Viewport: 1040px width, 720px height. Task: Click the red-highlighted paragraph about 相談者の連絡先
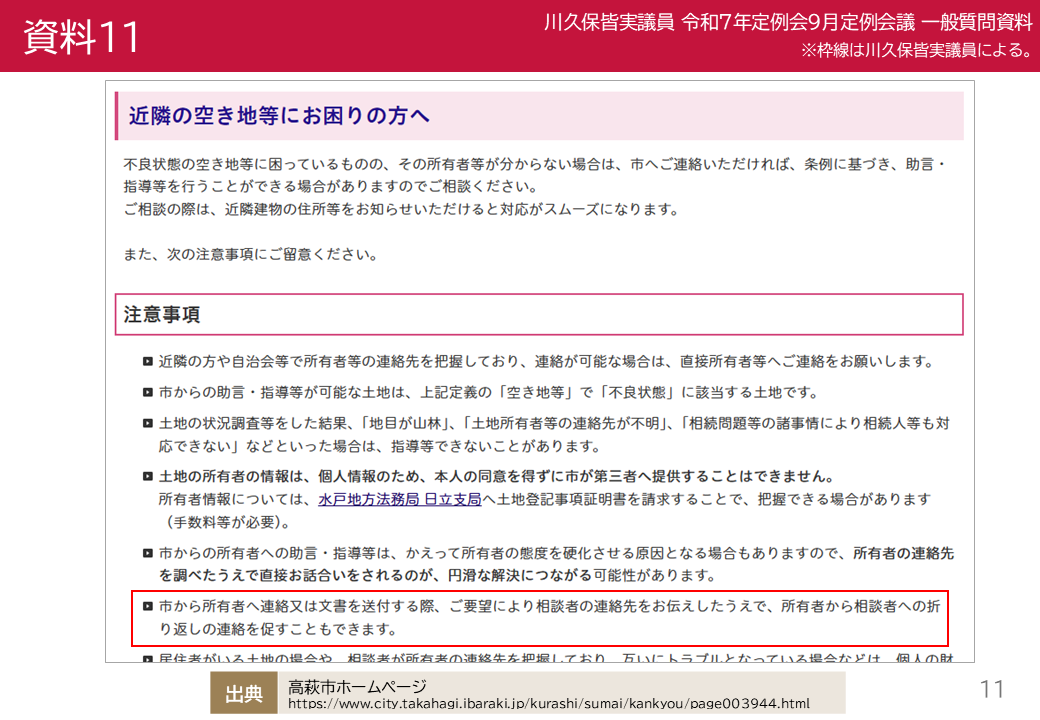[540, 617]
